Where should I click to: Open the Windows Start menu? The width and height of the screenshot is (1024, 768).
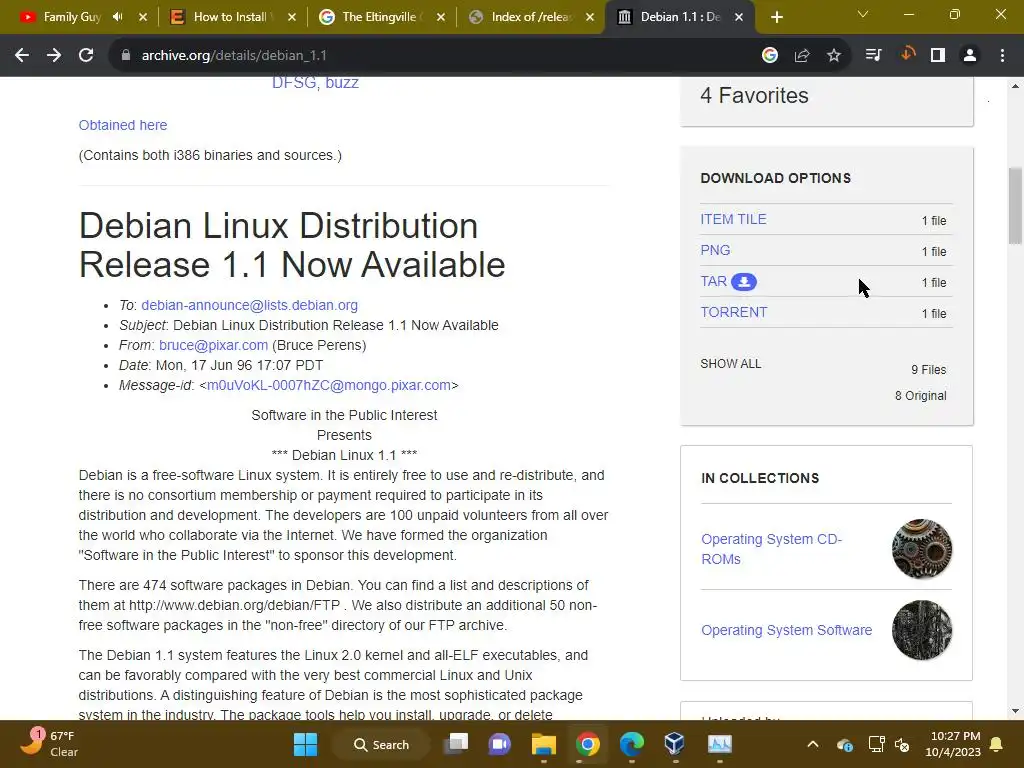[306, 744]
